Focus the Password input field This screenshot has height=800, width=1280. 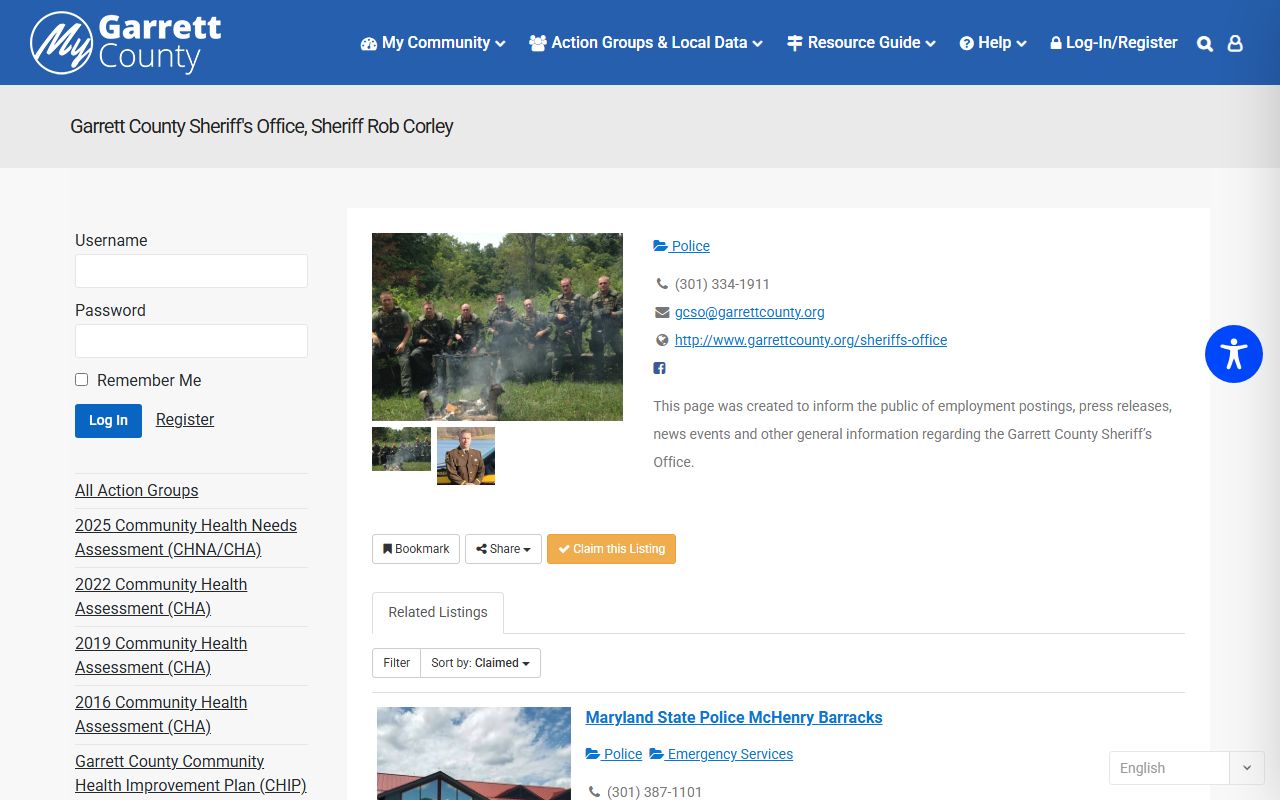[x=191, y=341]
